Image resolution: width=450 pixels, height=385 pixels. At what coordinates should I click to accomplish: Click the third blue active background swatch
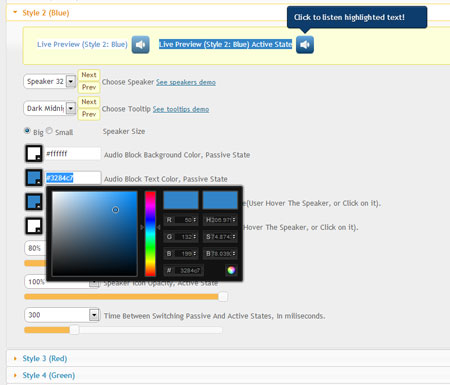coord(34,202)
